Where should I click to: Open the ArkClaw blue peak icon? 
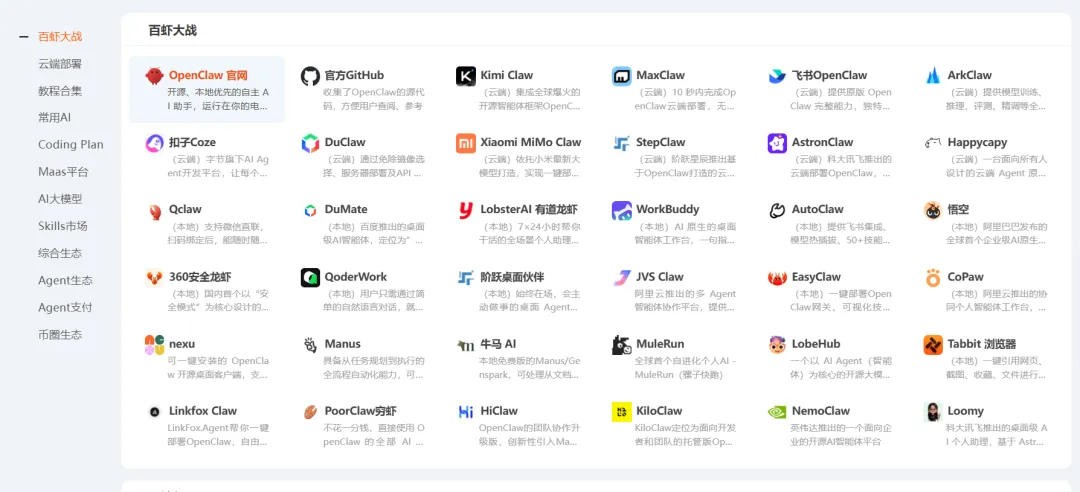933,76
